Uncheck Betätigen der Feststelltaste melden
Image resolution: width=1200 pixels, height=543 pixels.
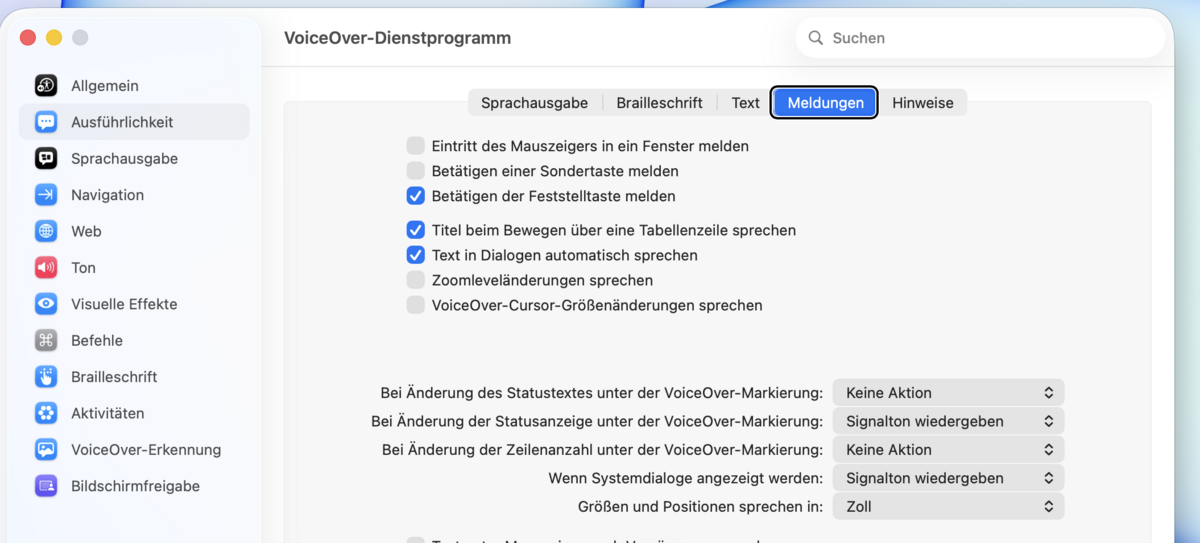click(416, 196)
